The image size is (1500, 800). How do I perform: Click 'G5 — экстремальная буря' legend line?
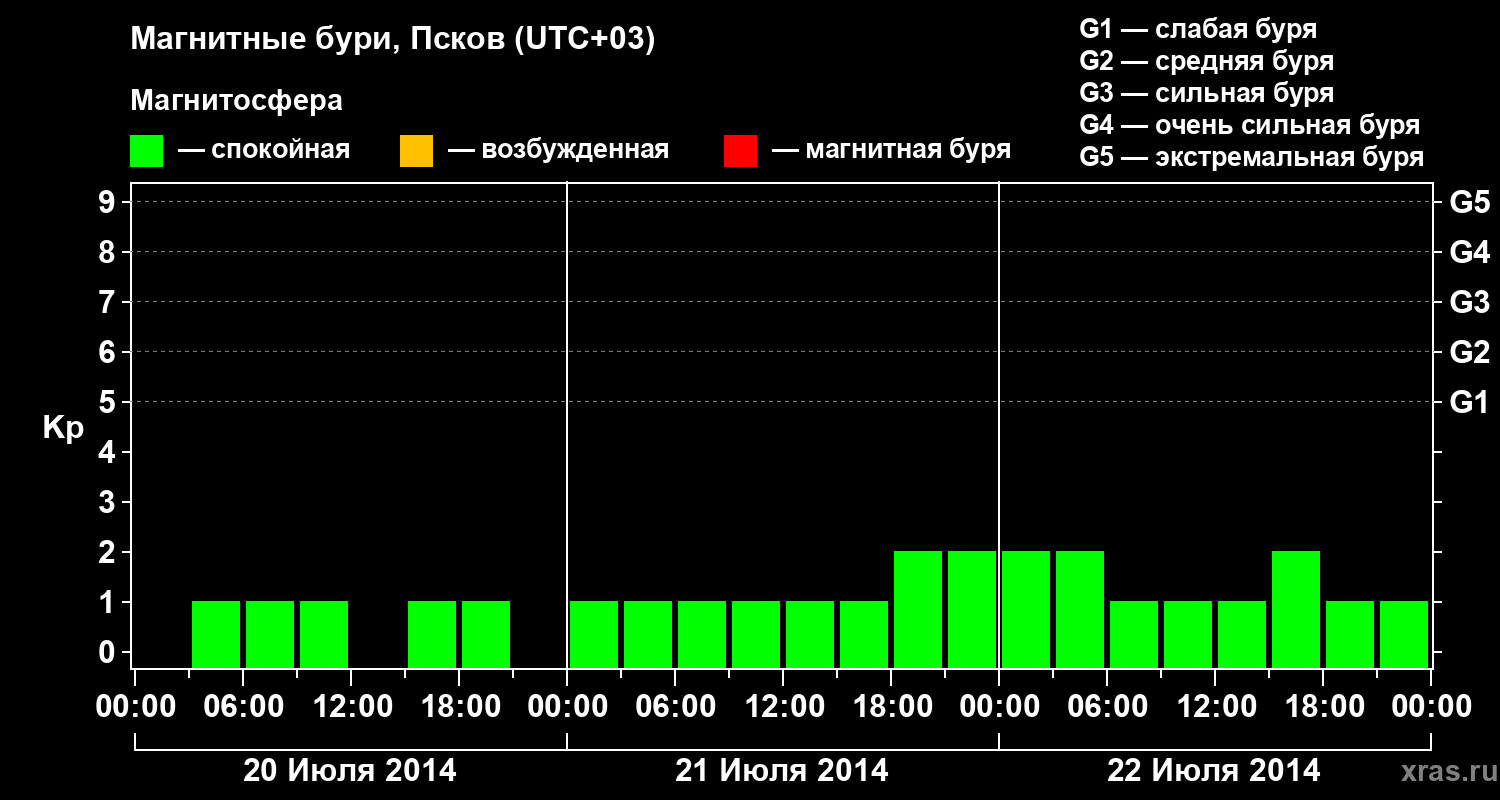[1252, 157]
